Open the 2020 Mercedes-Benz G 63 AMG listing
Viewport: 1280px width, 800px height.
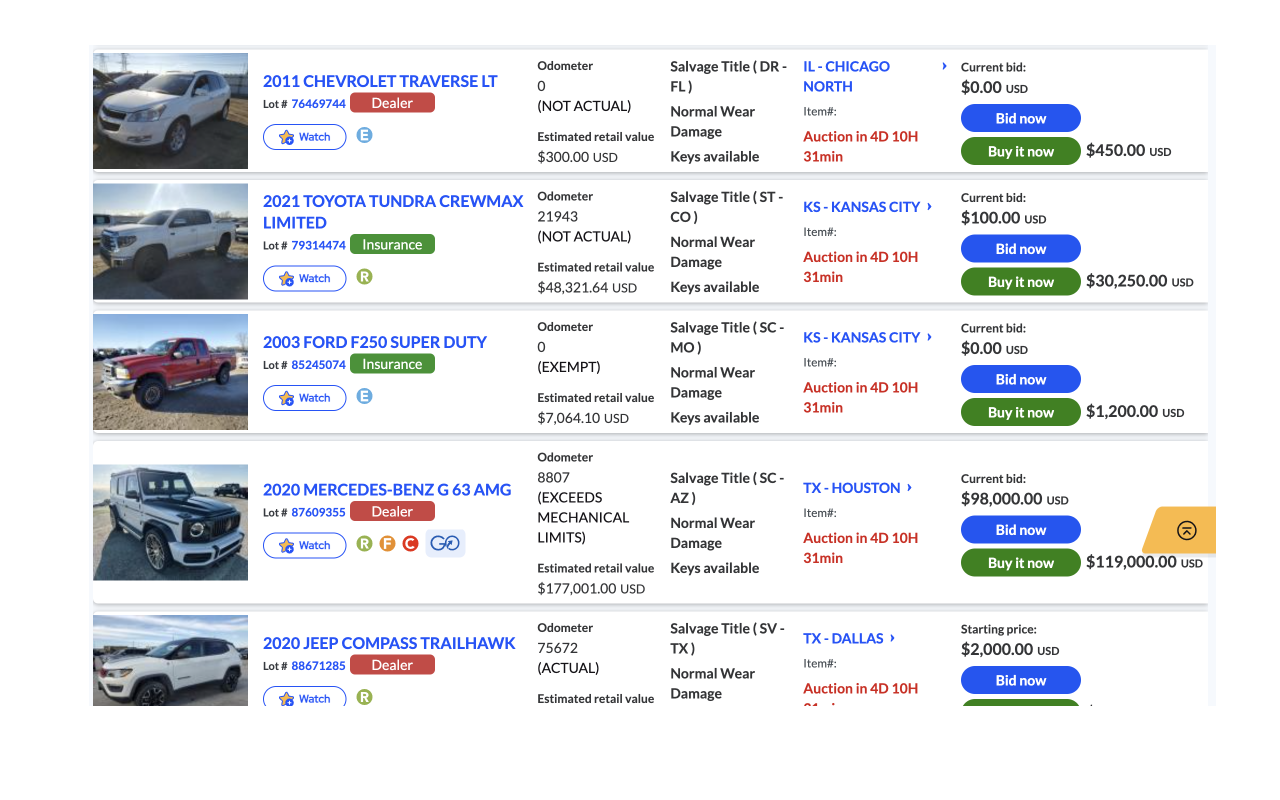[x=387, y=490]
